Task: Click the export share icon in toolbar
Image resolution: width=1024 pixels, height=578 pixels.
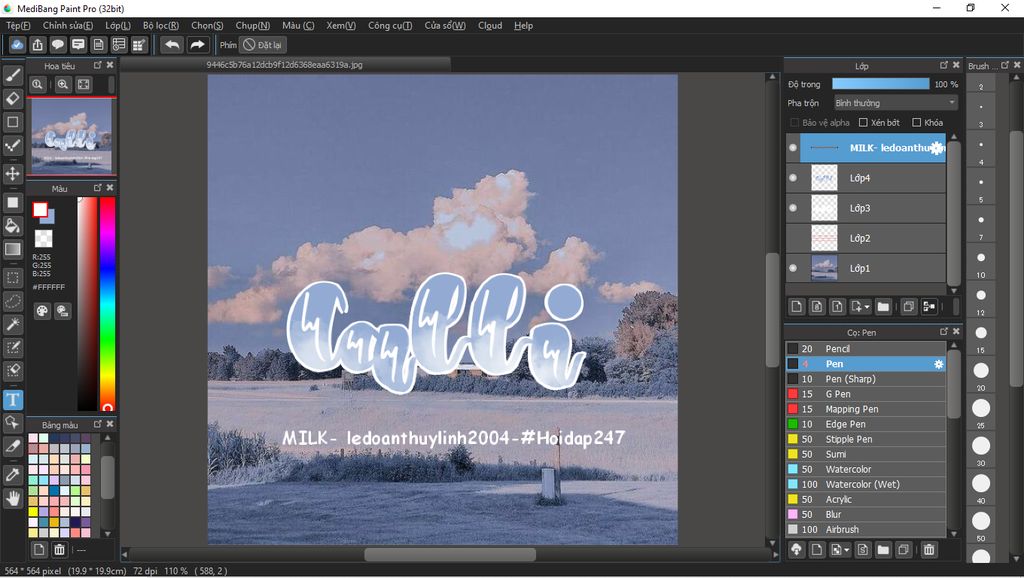Action: point(37,45)
